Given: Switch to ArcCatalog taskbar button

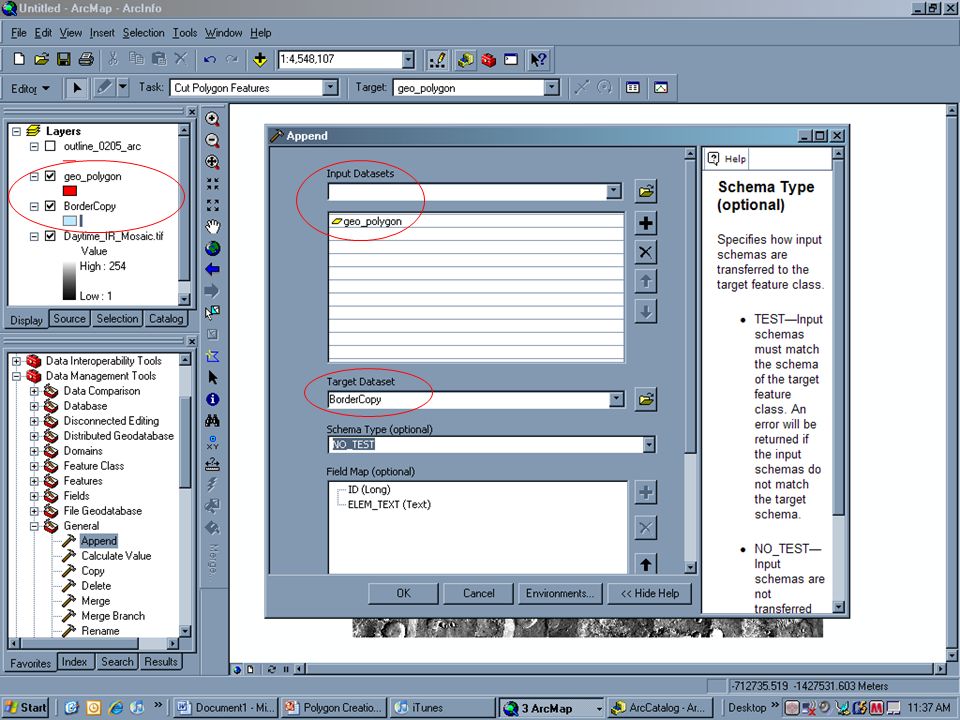Looking at the screenshot, I should click(660, 708).
